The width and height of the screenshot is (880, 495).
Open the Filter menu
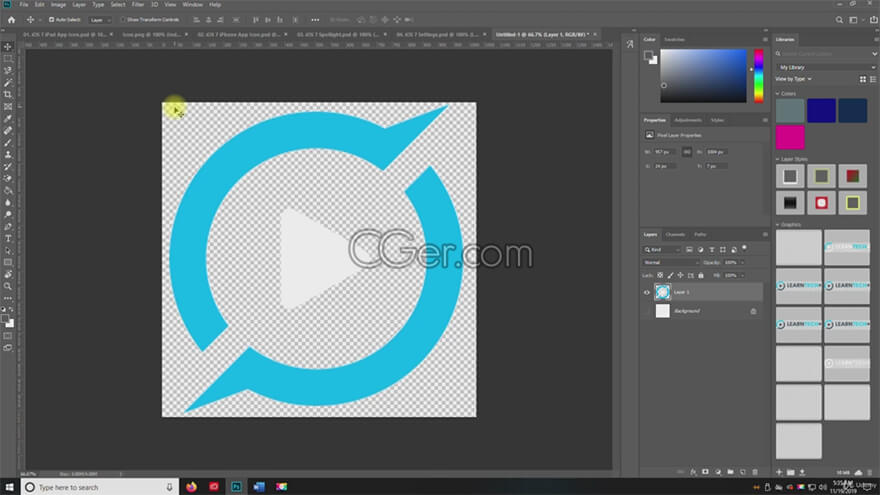click(138, 4)
